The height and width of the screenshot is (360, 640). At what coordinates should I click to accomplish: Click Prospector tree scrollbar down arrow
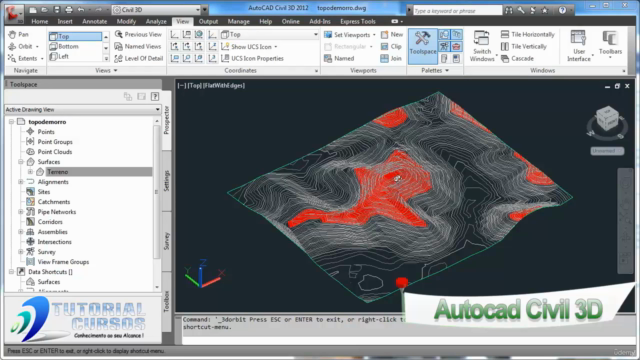(x=157, y=287)
